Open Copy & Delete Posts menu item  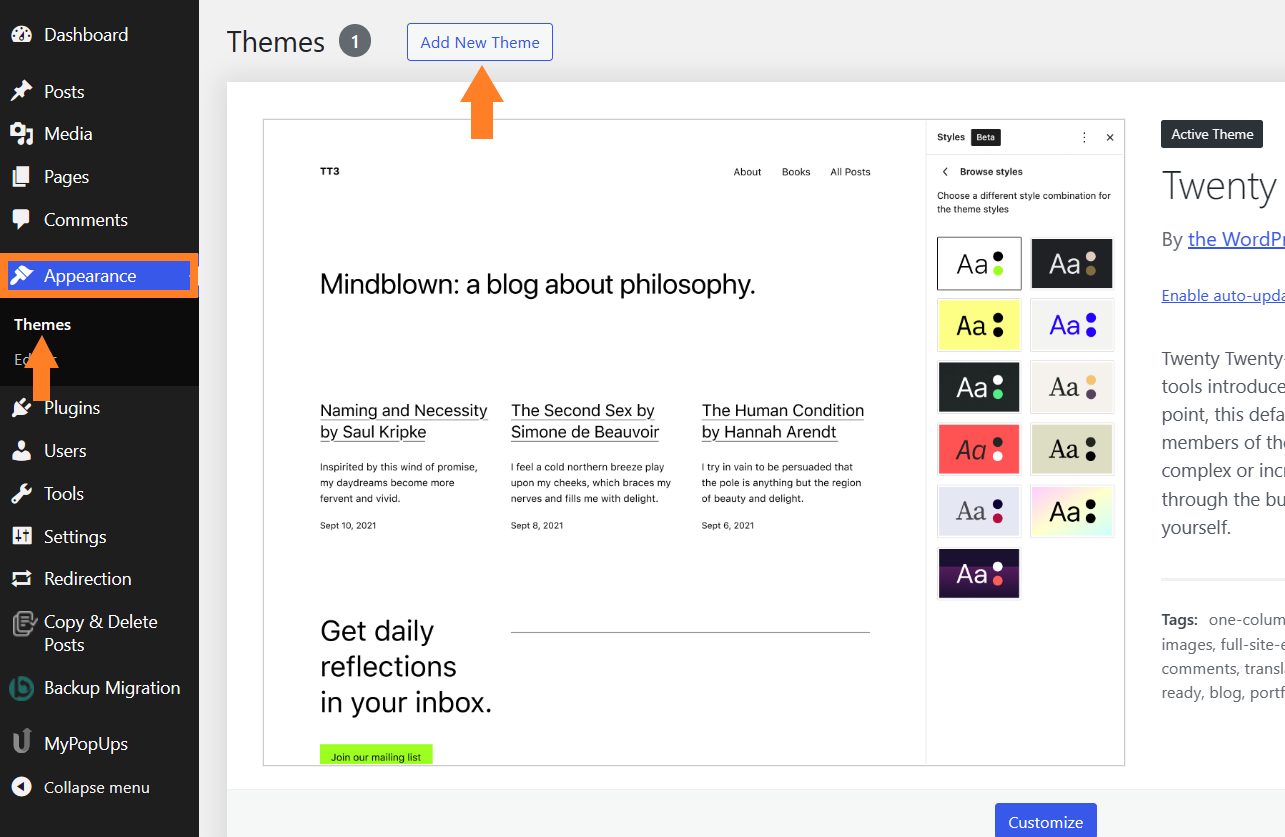pos(99,633)
